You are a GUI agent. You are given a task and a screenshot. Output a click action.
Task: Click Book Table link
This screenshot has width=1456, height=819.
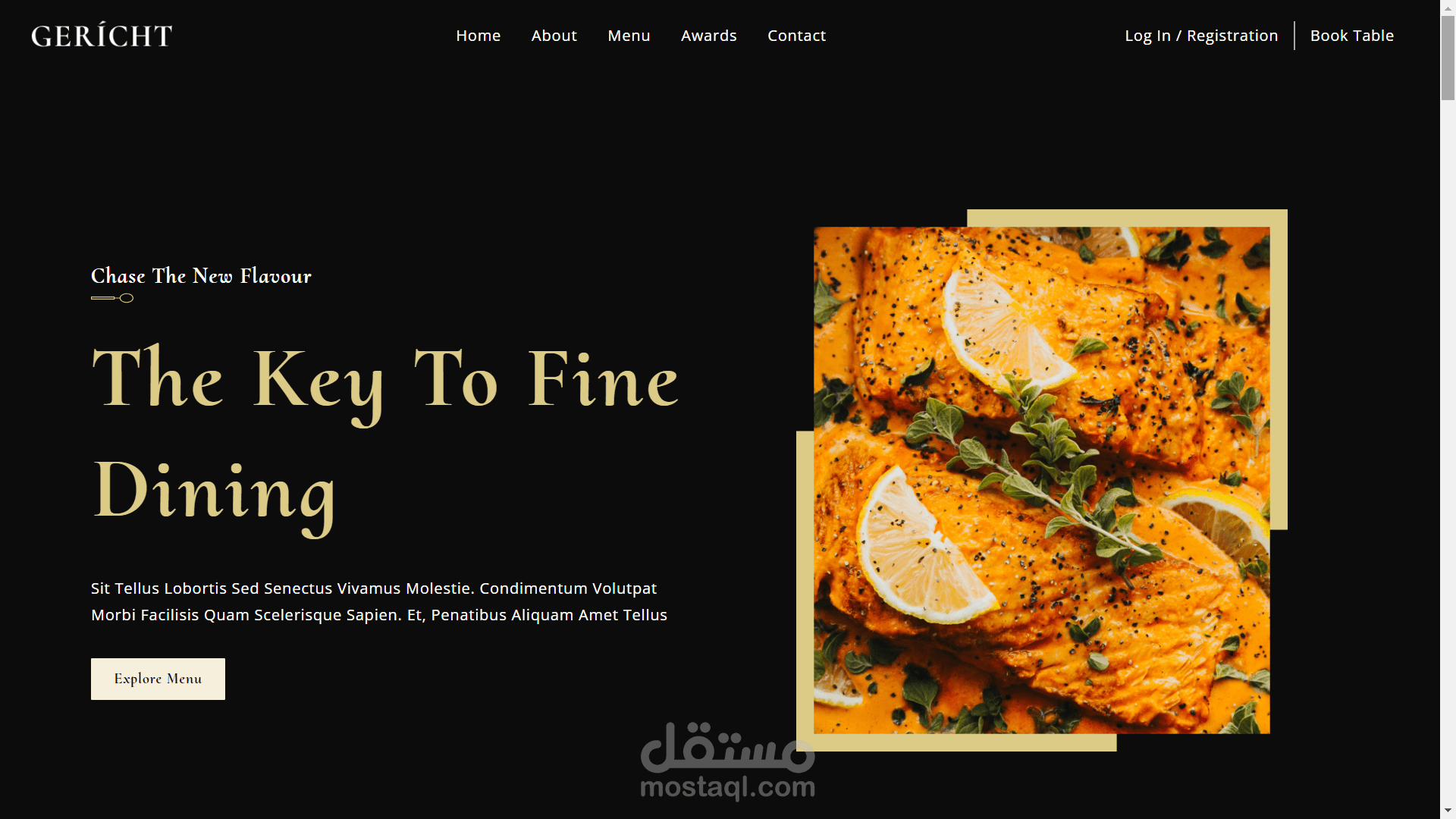coord(1351,36)
